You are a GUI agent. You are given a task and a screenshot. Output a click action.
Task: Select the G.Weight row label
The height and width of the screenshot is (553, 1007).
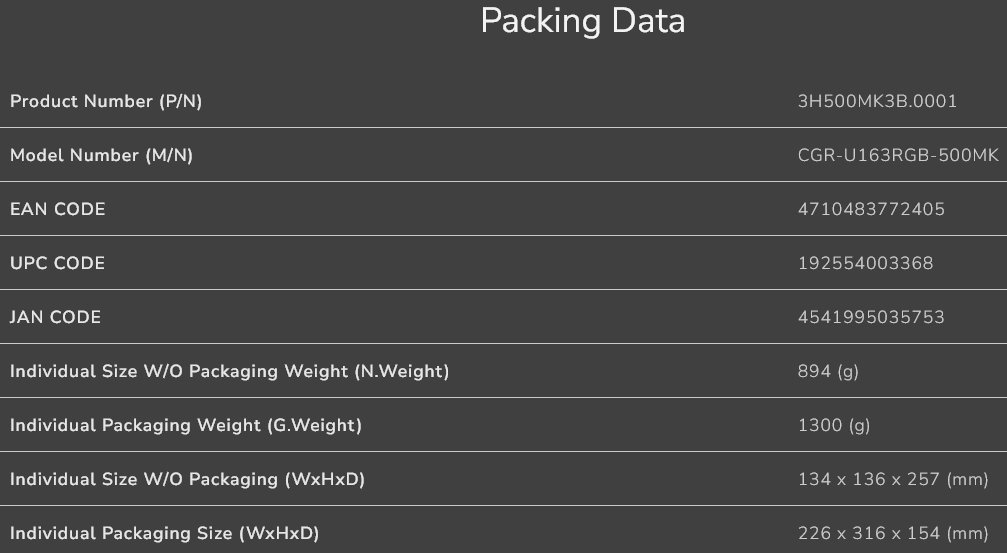tap(185, 425)
